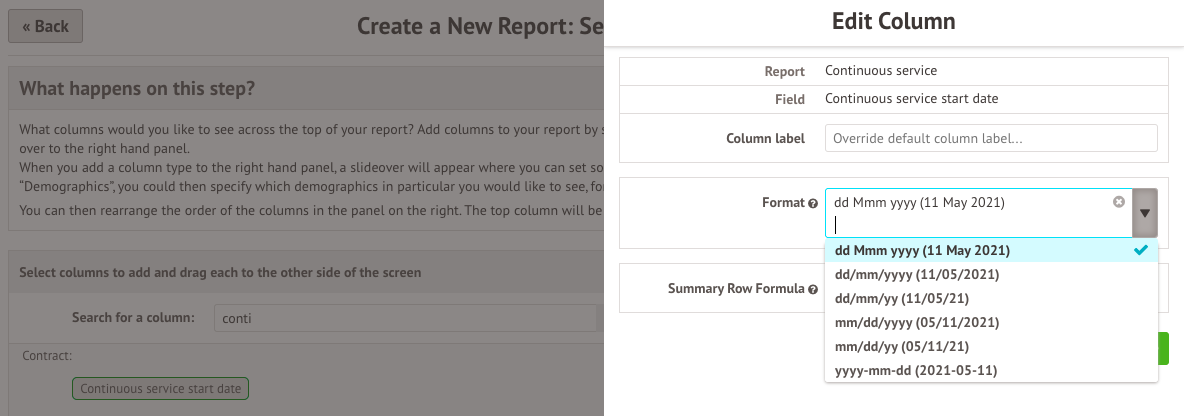
Task: Click the checkmark on selected date format
Action: pyautogui.click(x=1140, y=250)
